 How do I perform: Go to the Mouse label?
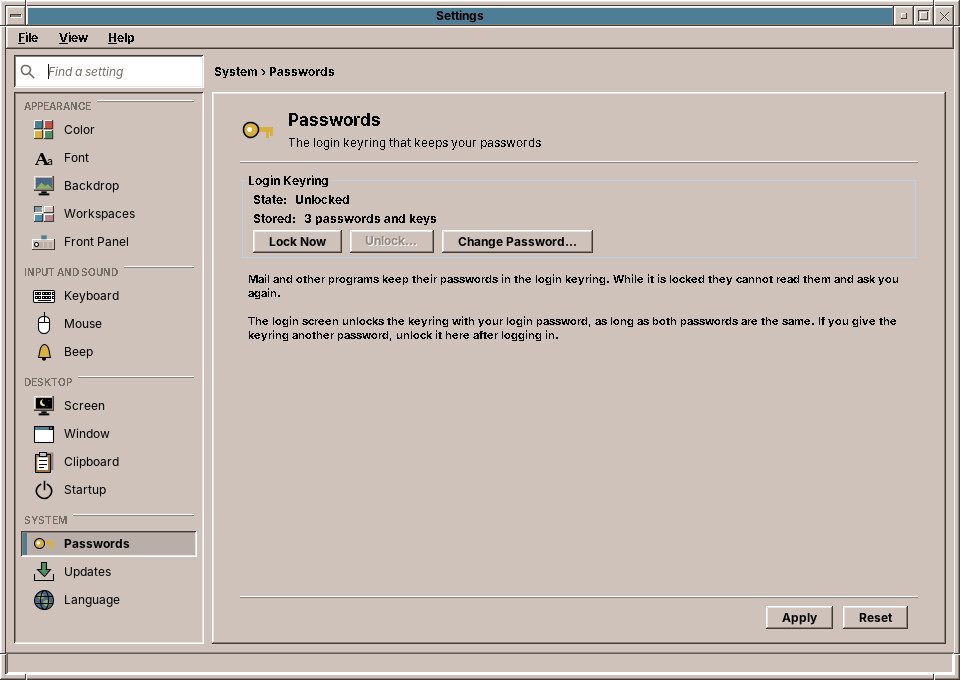(83, 324)
